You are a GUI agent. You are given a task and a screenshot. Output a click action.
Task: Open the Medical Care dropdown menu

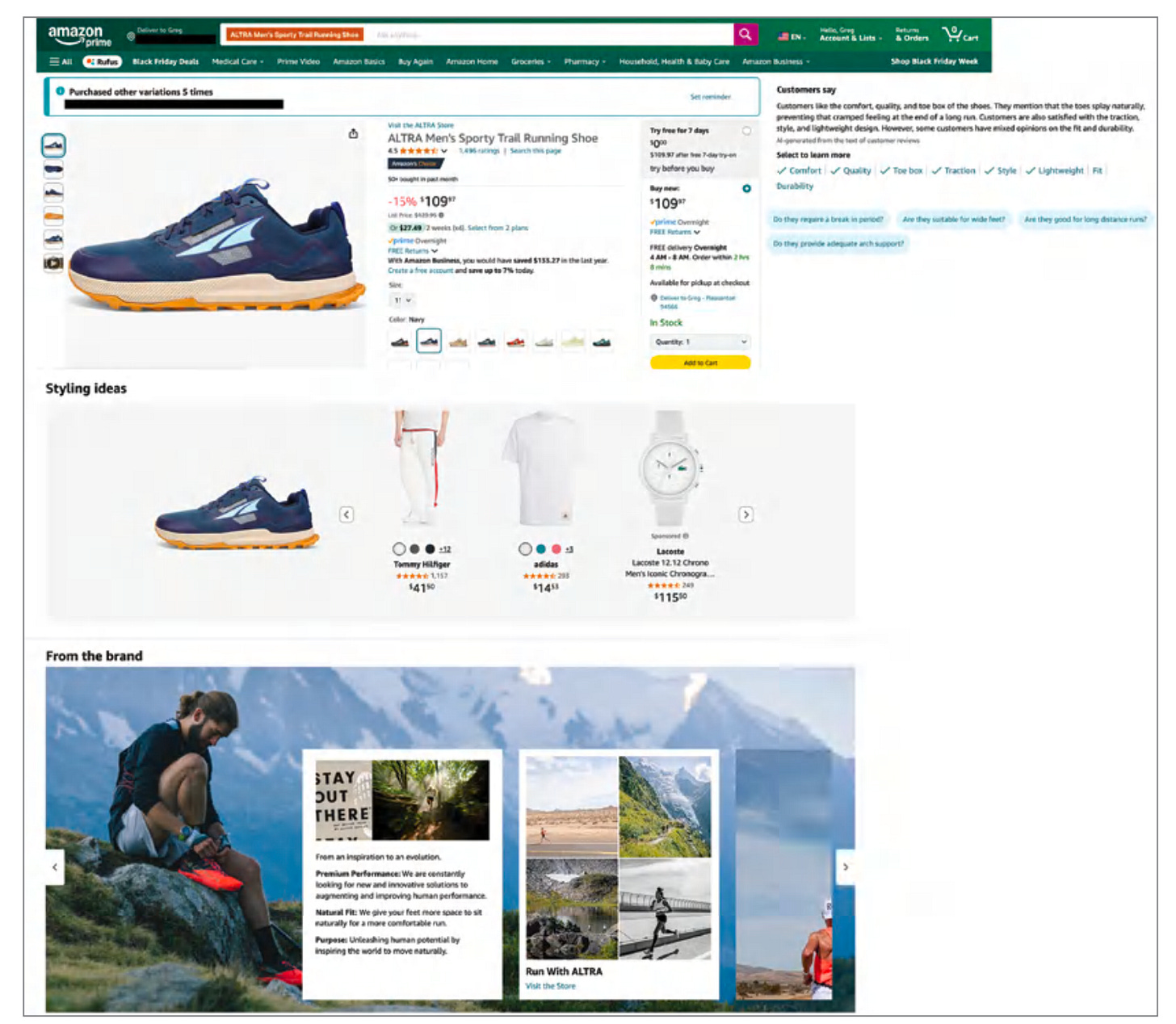pos(237,61)
